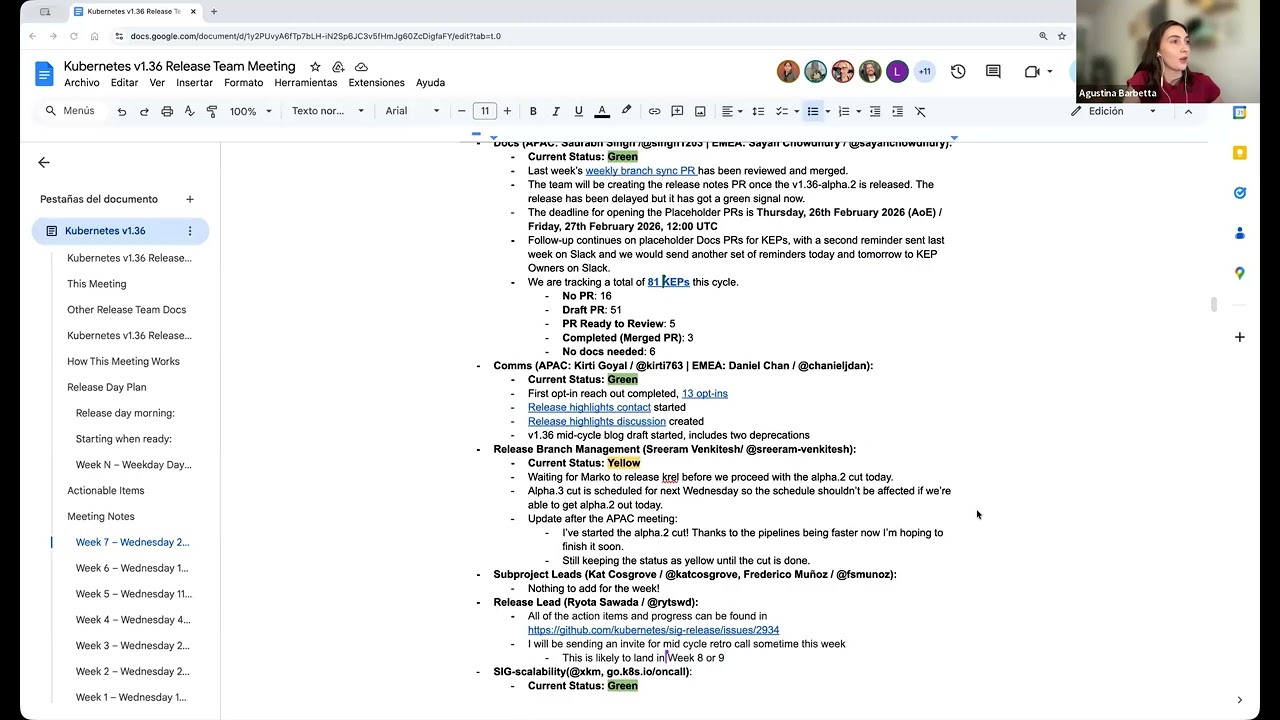The image size is (1280, 720).
Task: Go to Release Day Plan outline entry
Action: pyautogui.click(x=107, y=387)
